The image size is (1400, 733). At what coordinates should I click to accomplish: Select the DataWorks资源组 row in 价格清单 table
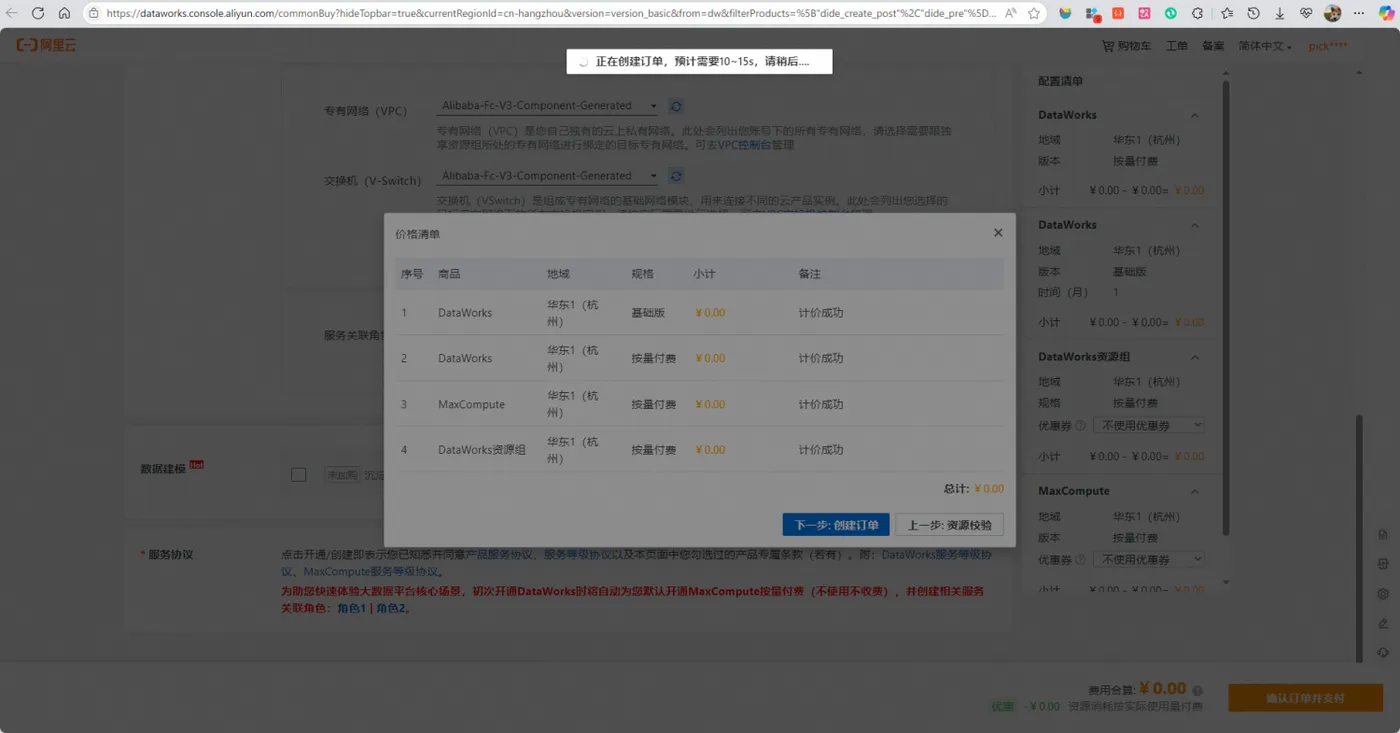tap(699, 450)
